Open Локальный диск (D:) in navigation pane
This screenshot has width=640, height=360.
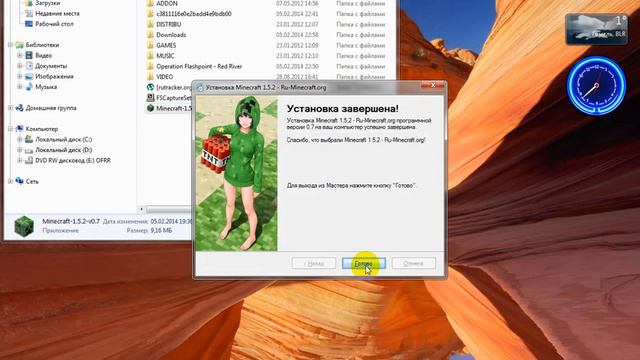click(x=64, y=150)
